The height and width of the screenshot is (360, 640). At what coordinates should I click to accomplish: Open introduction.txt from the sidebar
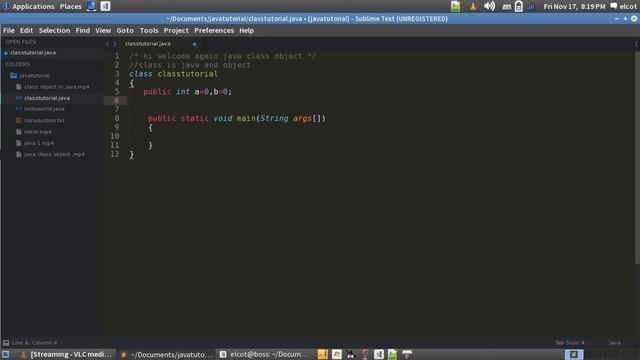coord(44,121)
